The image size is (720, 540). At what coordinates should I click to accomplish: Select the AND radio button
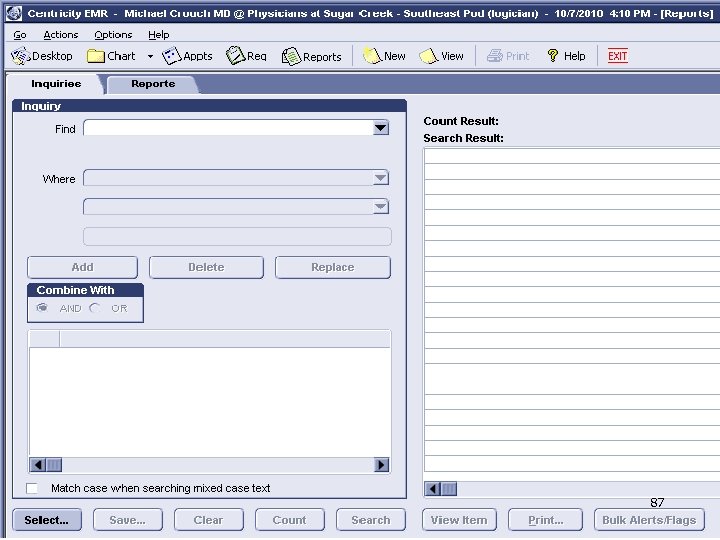pyautogui.click(x=42, y=308)
